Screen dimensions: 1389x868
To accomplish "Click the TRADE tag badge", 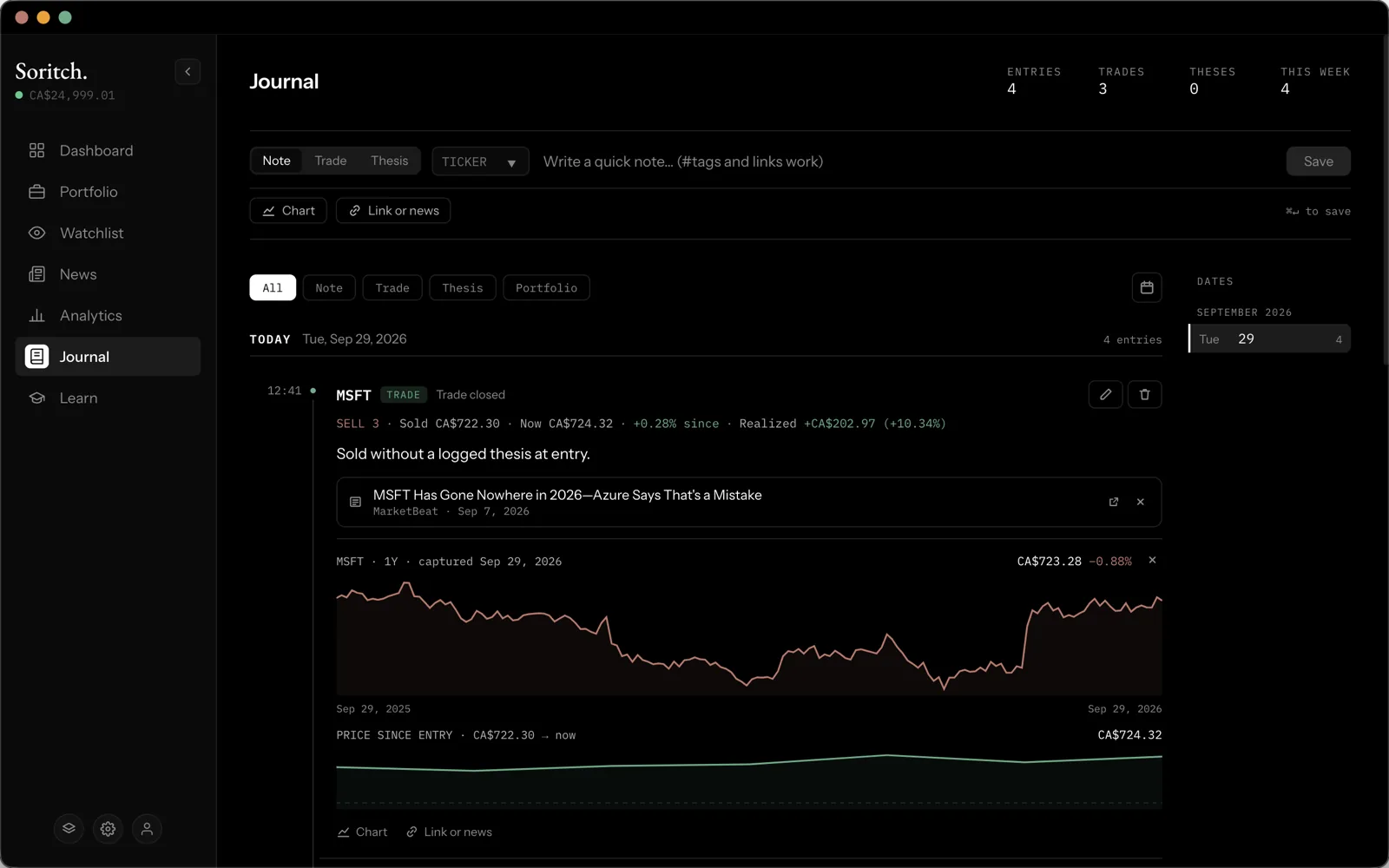I will tap(403, 395).
